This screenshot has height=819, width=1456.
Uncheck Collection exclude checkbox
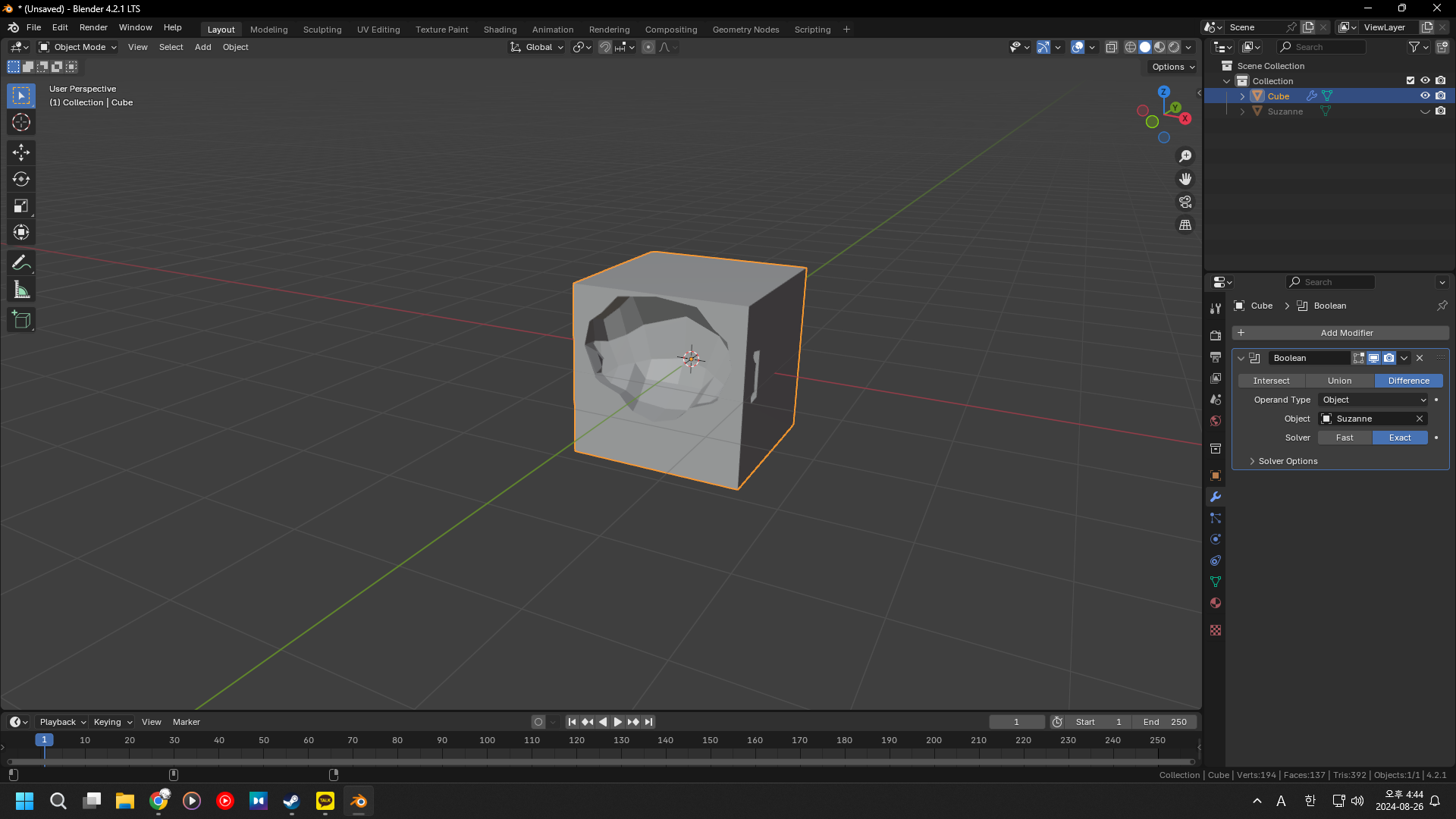coord(1410,80)
